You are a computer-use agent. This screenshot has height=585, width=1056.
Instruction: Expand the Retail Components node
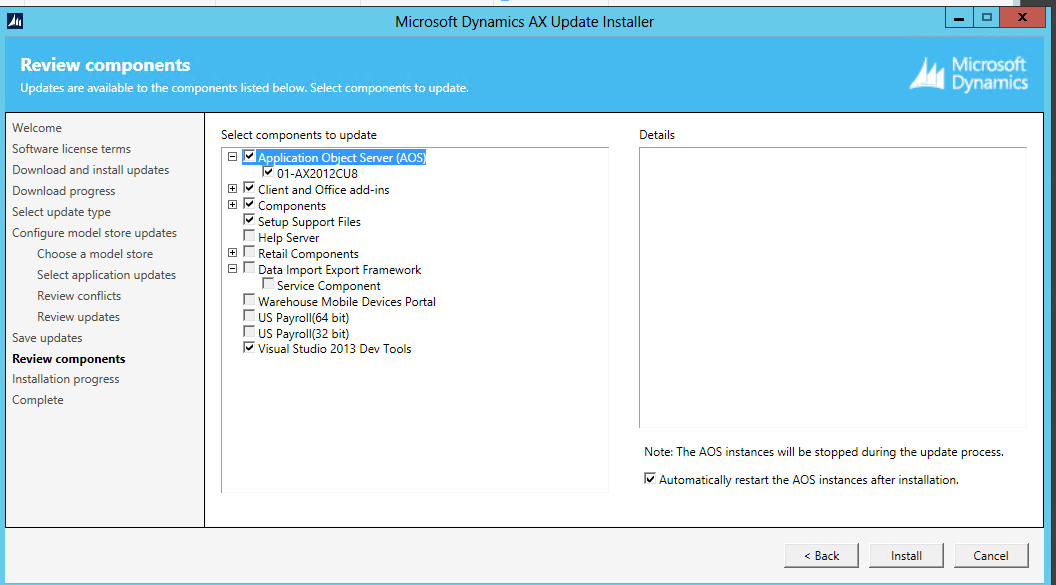click(233, 253)
